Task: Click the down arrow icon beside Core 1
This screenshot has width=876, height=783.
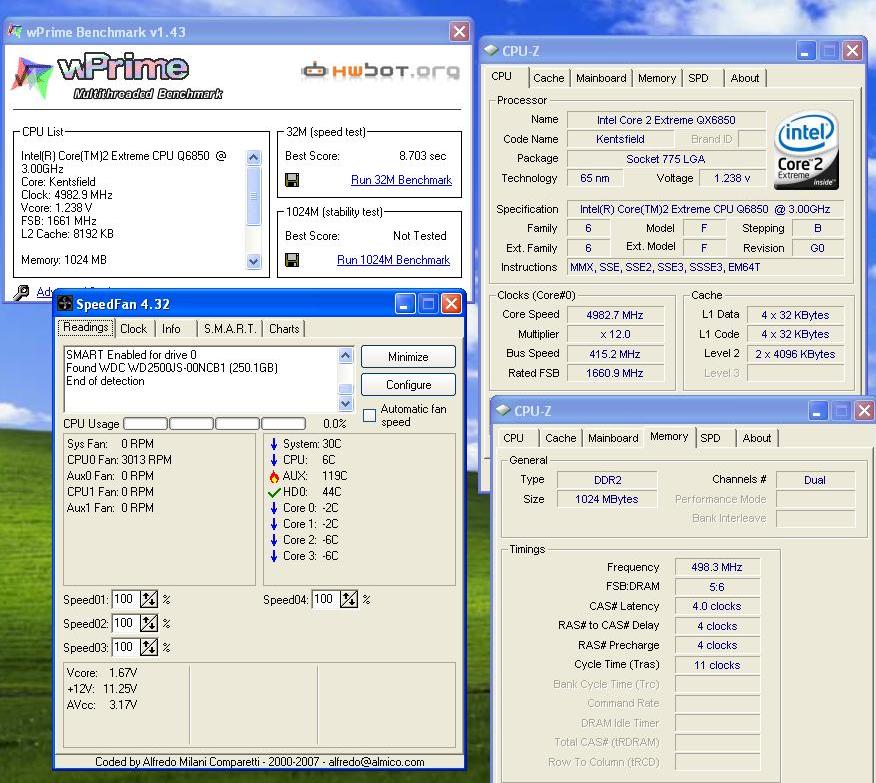Action: pyautogui.click(x=274, y=524)
